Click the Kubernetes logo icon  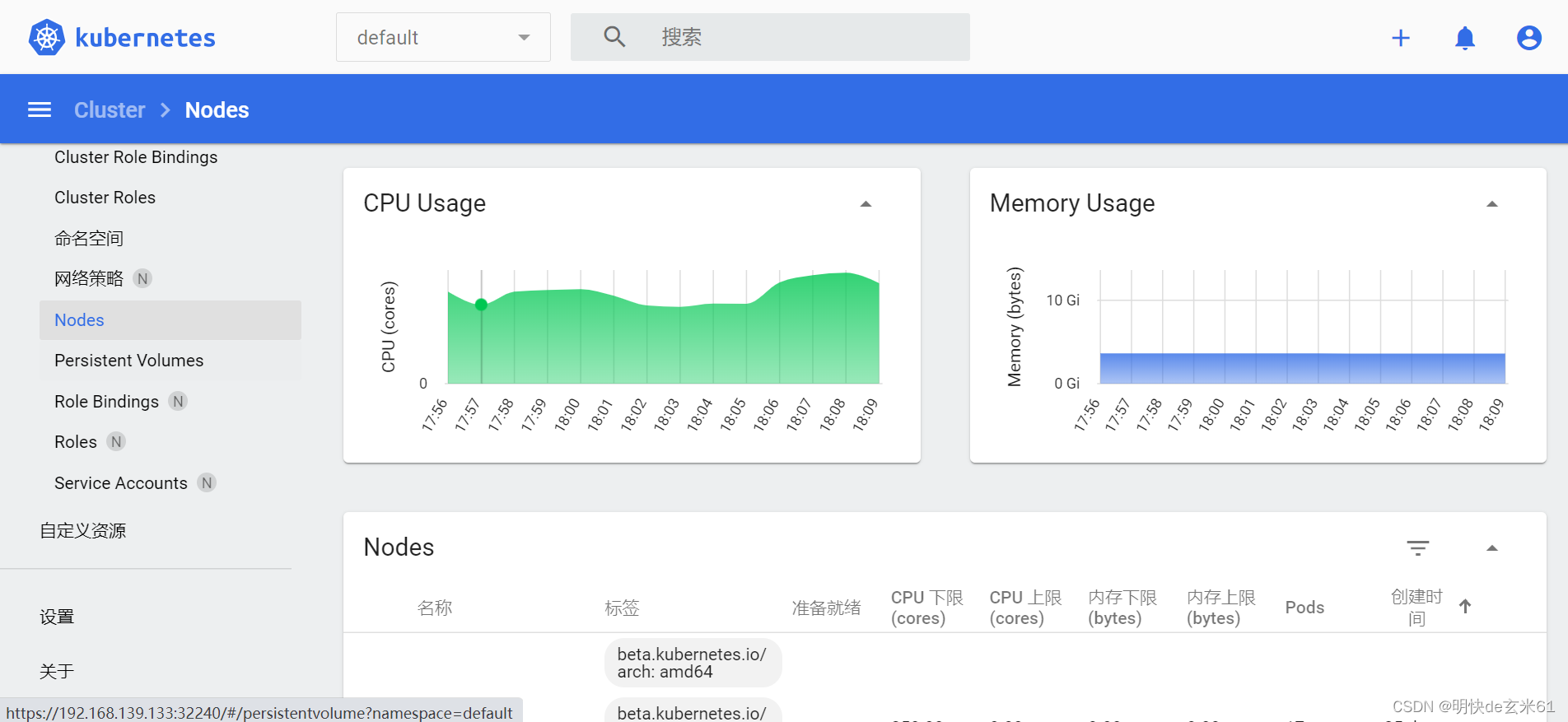tap(46, 37)
